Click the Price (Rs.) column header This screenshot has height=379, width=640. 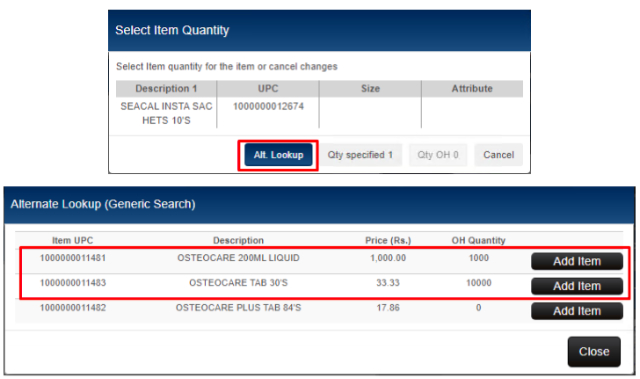(388, 241)
